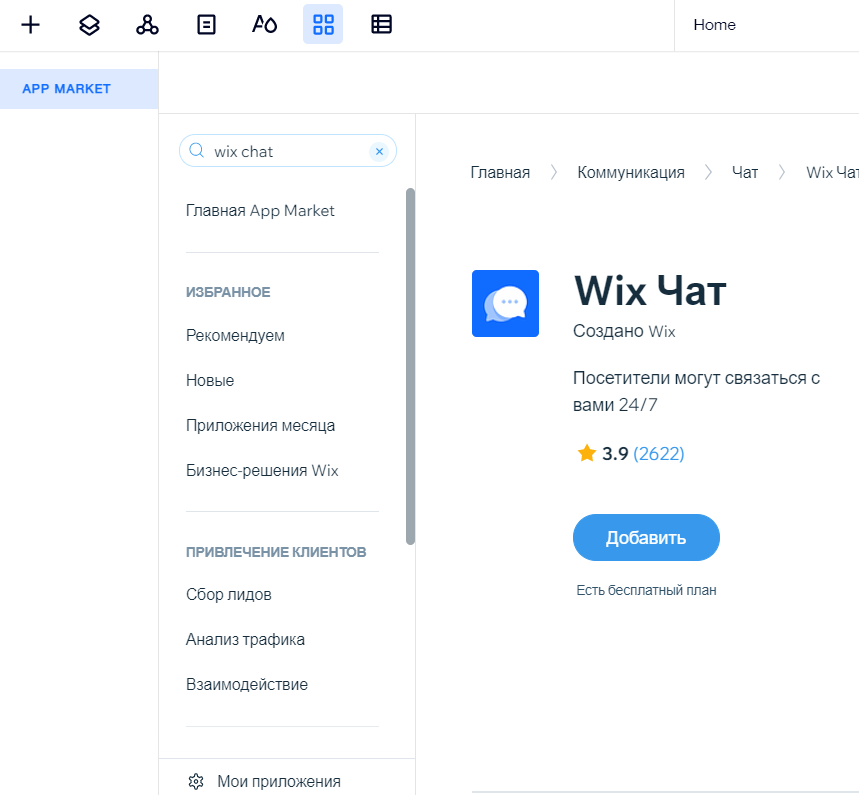Open the Анализ трафика category

click(245, 639)
